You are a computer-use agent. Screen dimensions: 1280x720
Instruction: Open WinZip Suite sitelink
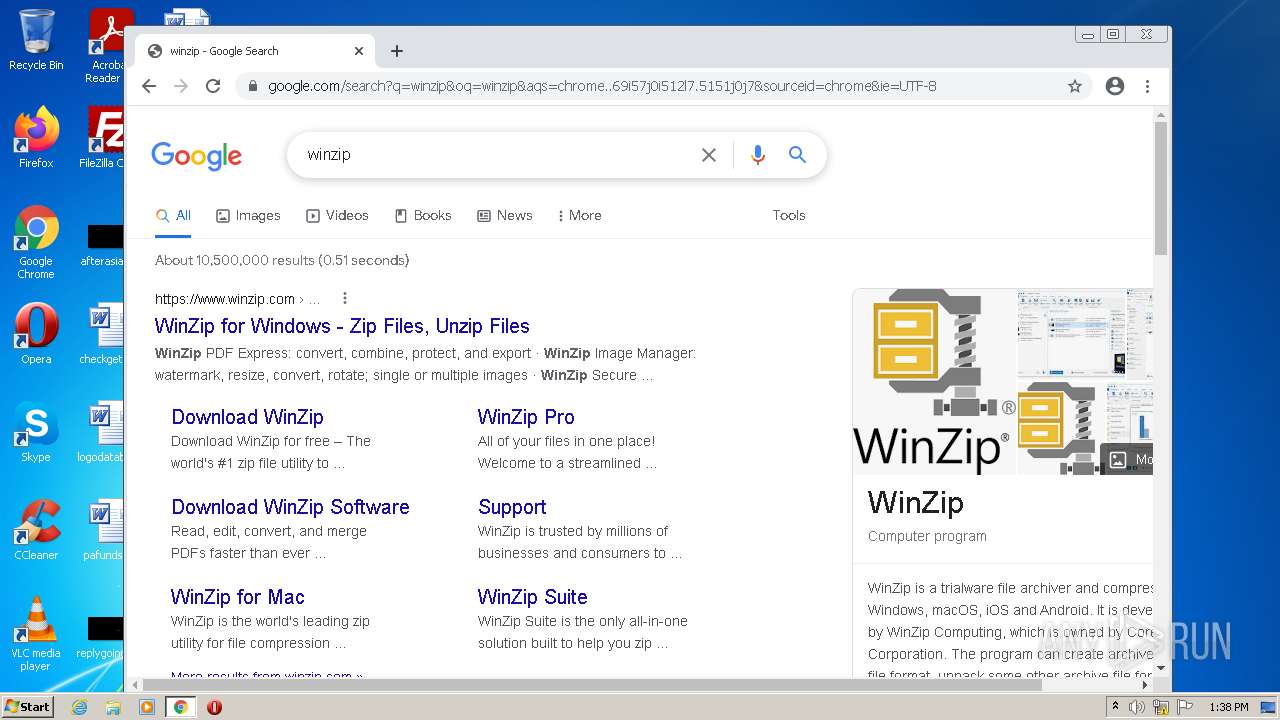(x=533, y=597)
